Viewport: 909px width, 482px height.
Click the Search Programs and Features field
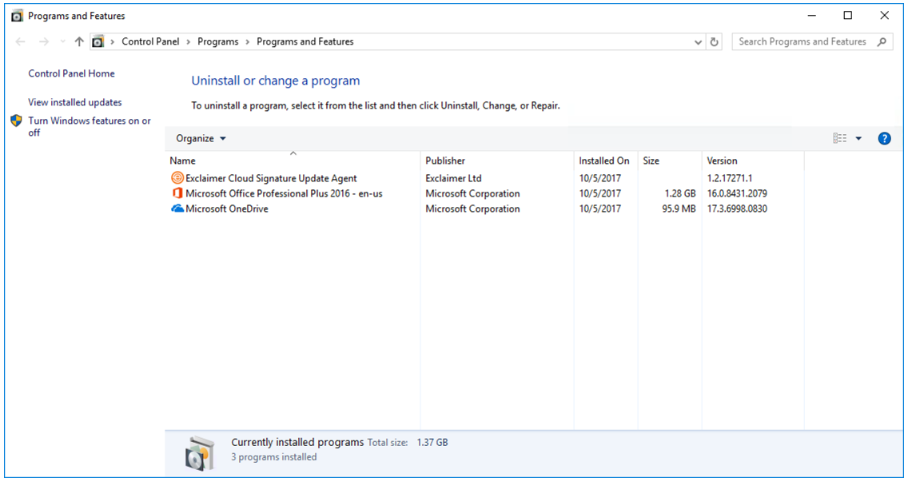point(802,42)
